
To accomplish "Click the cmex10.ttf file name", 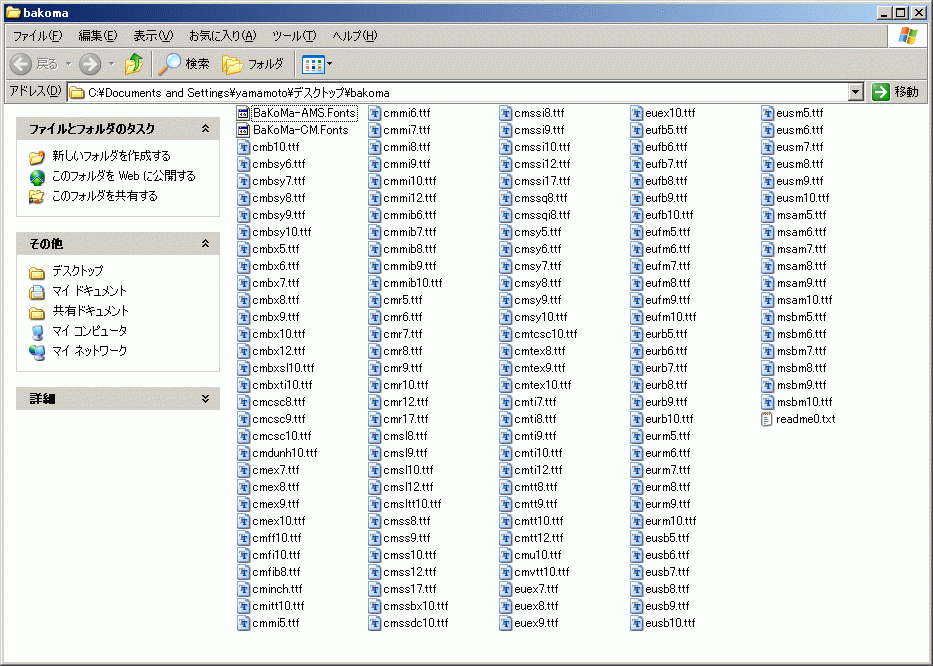I will (278, 521).
